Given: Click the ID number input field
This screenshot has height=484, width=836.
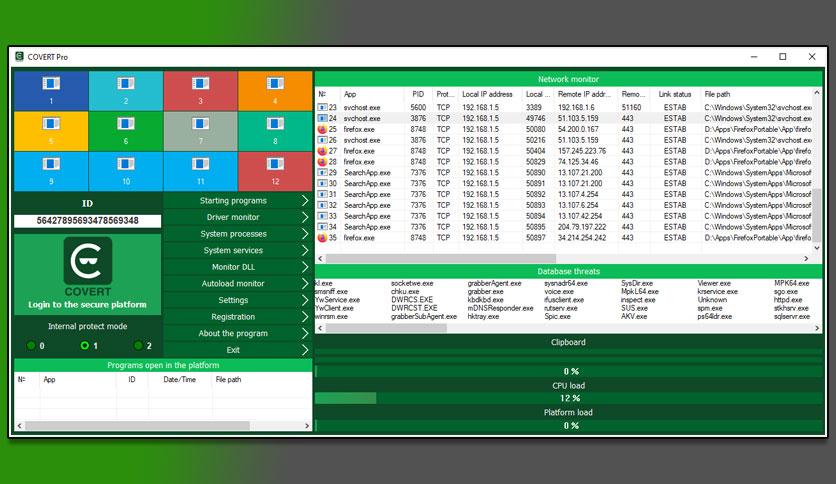Looking at the screenshot, I should [87, 221].
